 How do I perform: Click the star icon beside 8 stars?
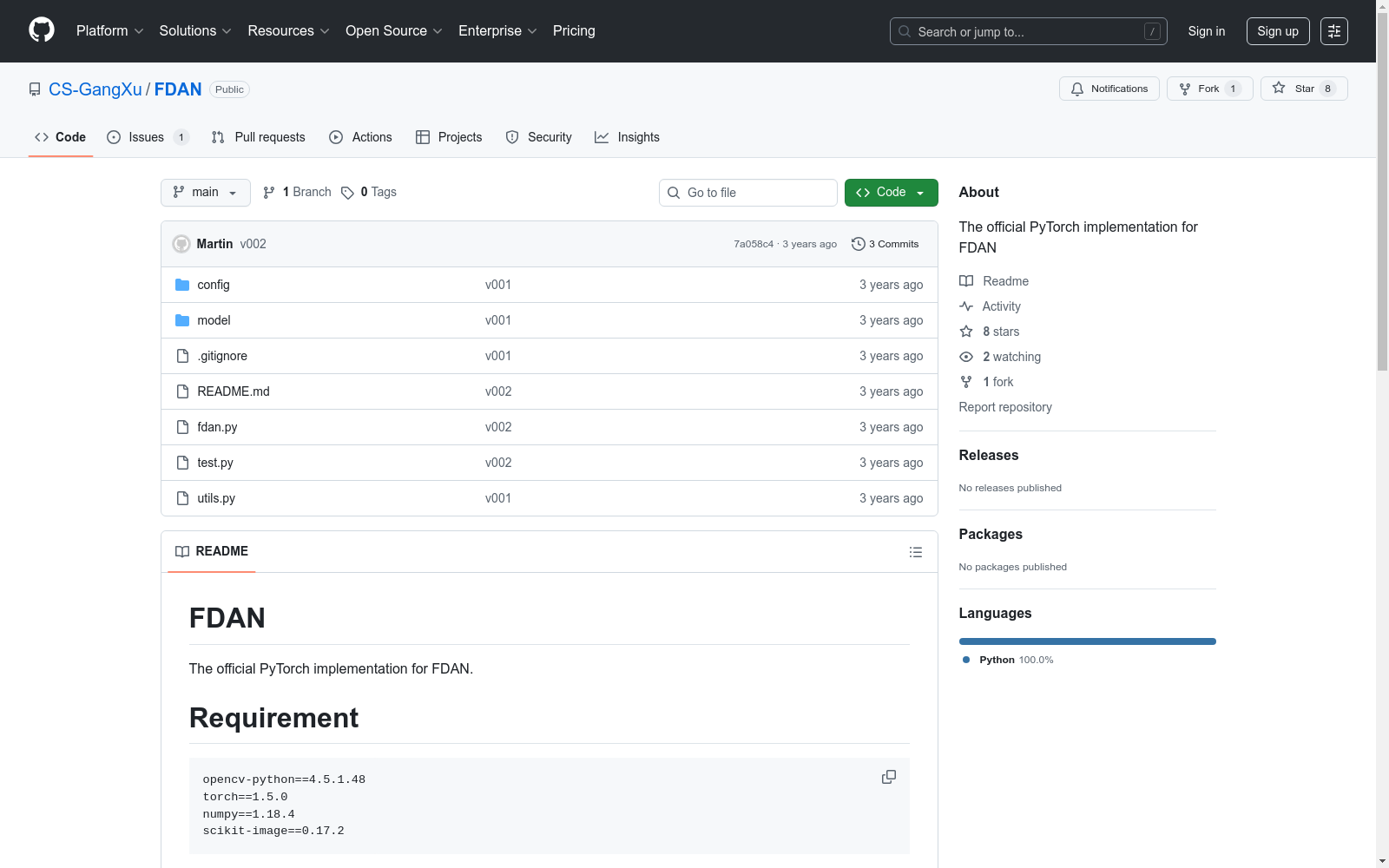[x=966, y=332]
